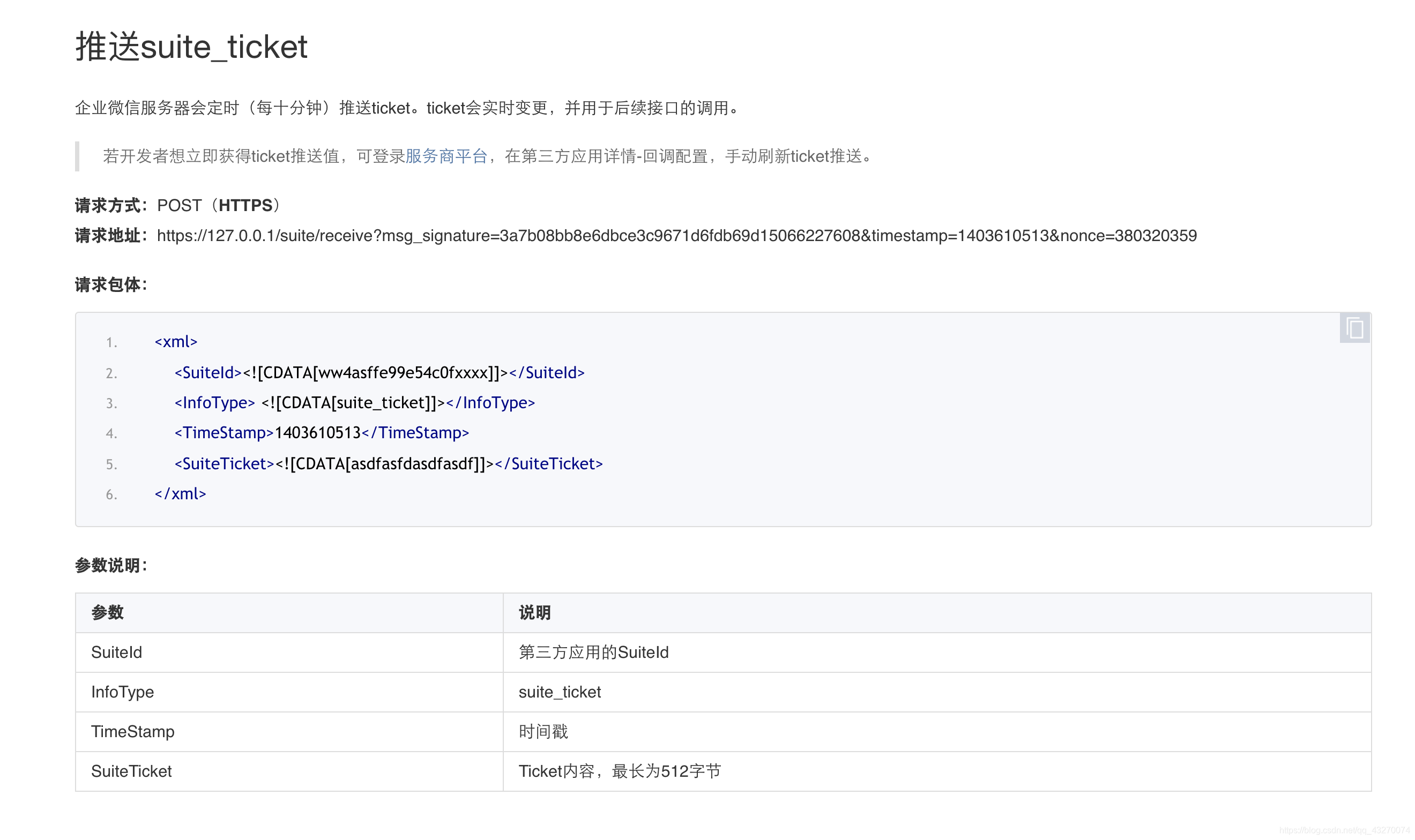The image size is (1415, 840).
Task: Click the 请求包体 heading
Action: (111, 284)
